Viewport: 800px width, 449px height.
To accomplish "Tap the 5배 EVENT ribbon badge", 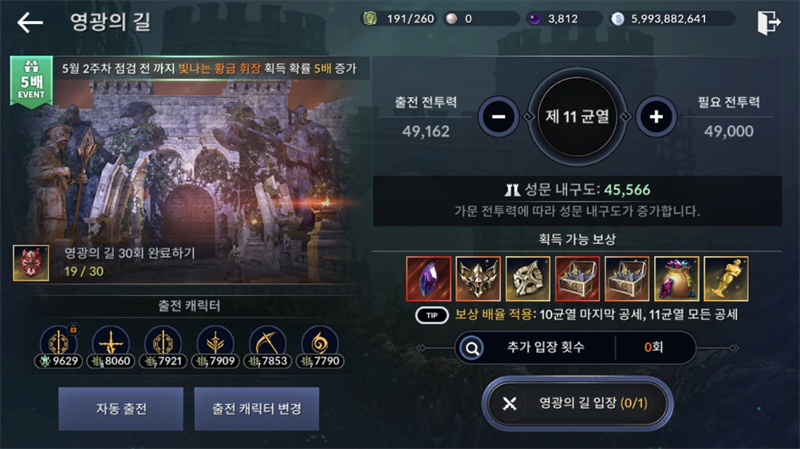I will click(31, 82).
